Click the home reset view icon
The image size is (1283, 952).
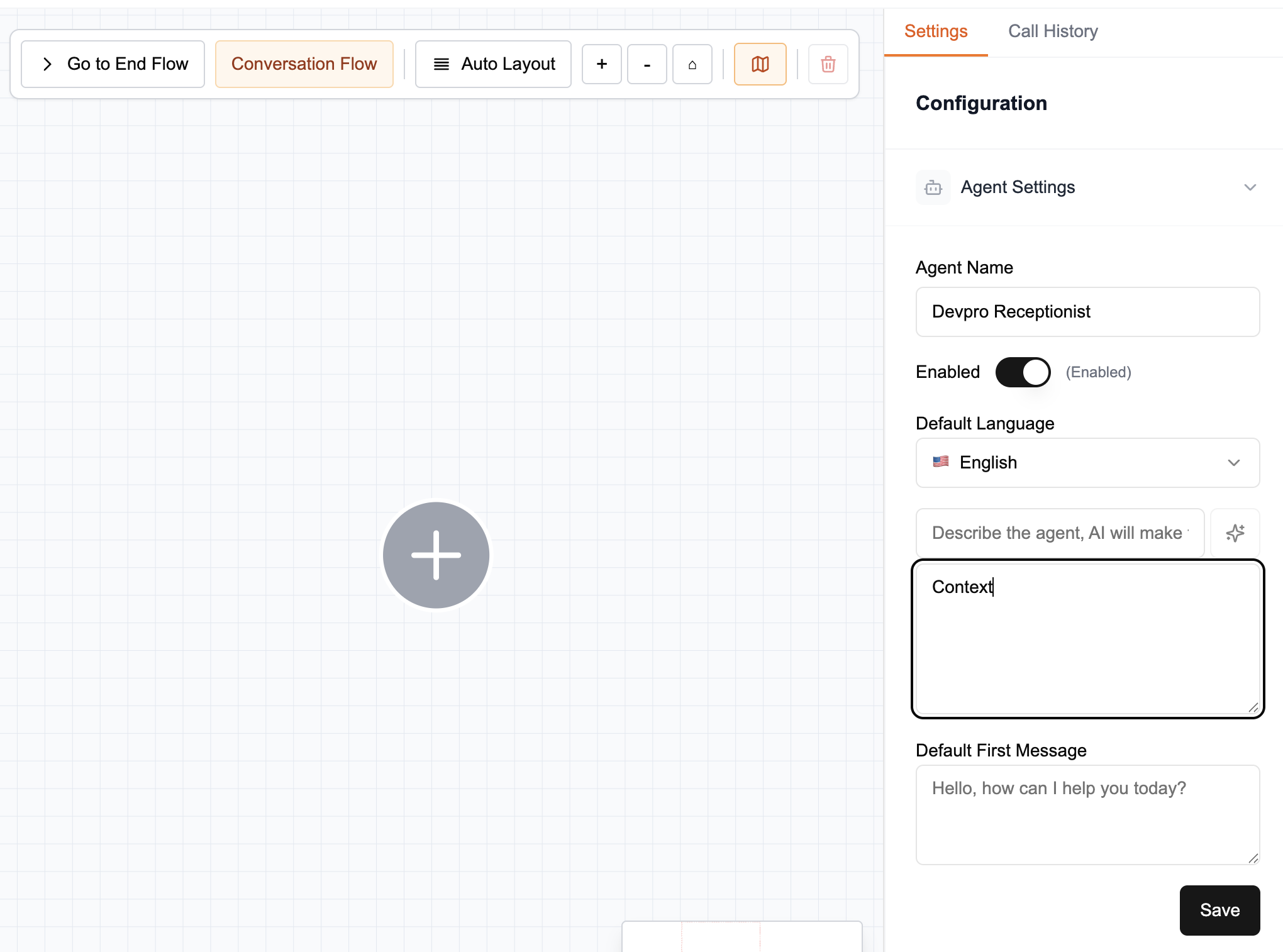tap(692, 64)
